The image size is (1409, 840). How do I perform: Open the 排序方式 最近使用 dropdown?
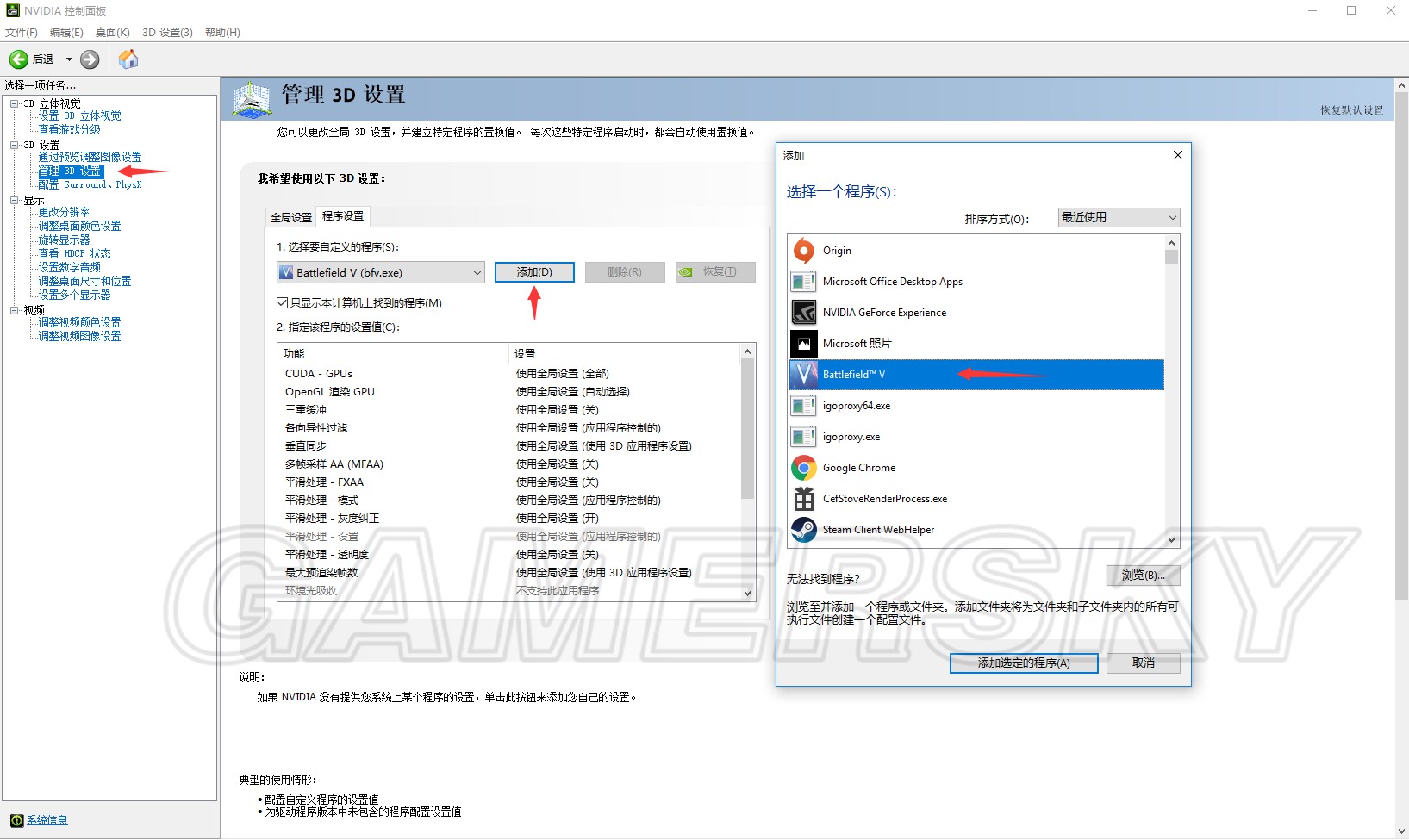(x=1119, y=218)
